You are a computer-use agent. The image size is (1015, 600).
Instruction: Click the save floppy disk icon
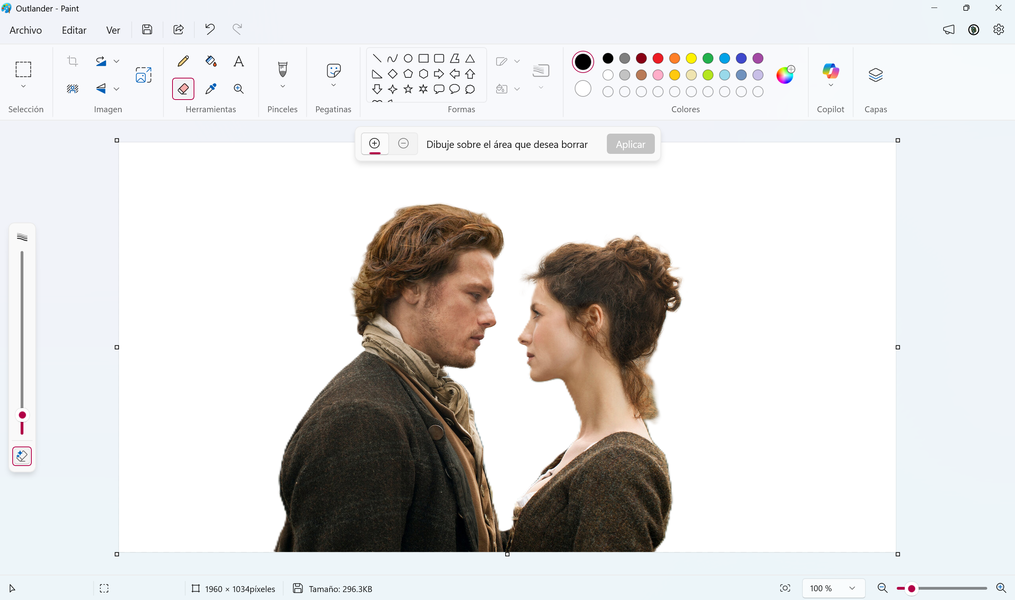[x=147, y=29]
